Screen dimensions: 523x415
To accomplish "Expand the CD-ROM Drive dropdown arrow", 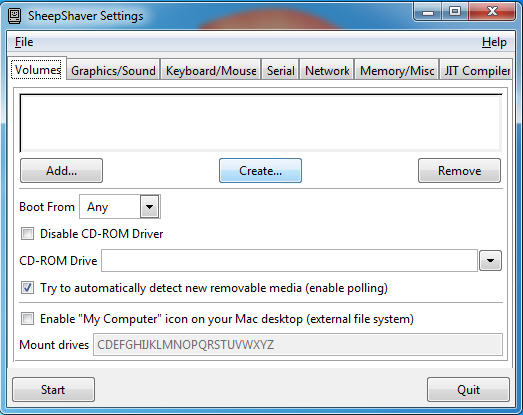I will [x=490, y=261].
